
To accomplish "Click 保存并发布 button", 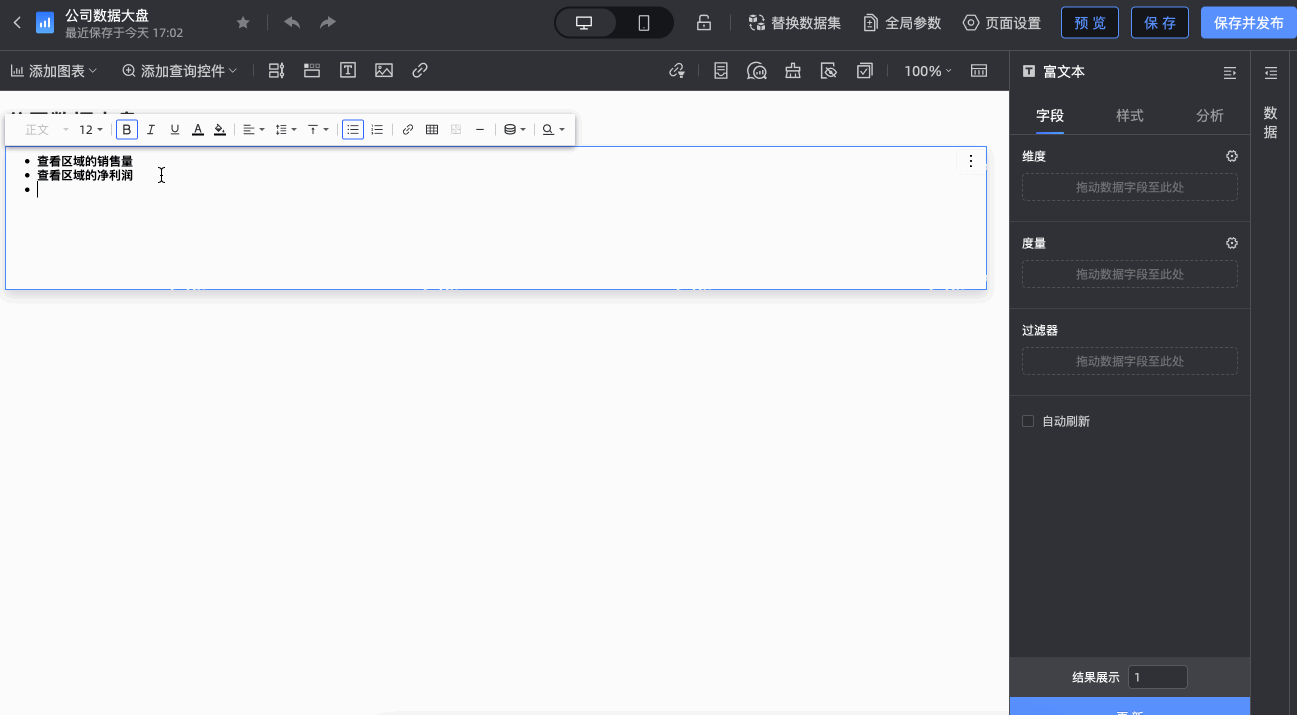I will (x=1248, y=23).
